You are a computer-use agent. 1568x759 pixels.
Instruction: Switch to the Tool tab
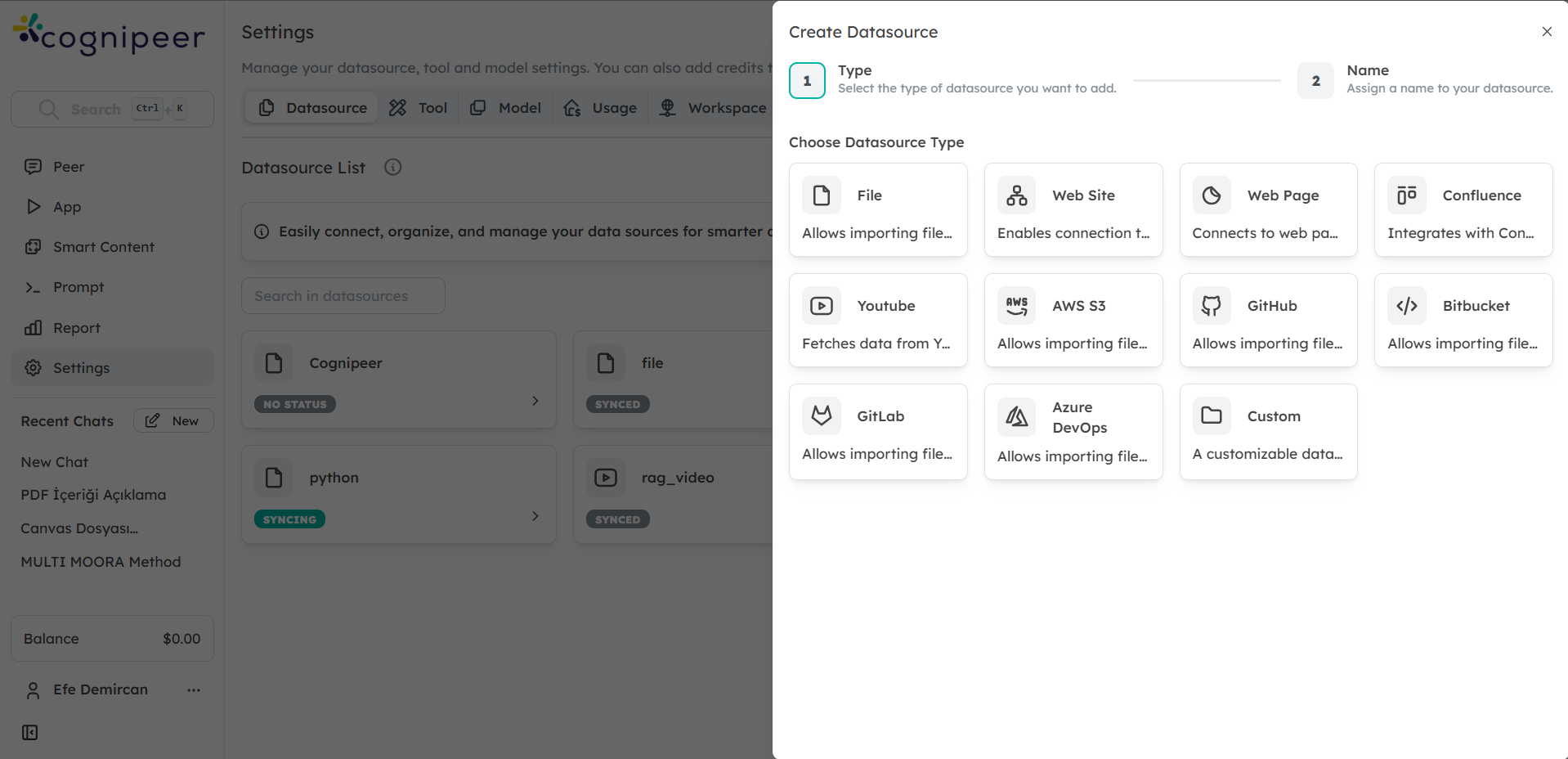(419, 108)
